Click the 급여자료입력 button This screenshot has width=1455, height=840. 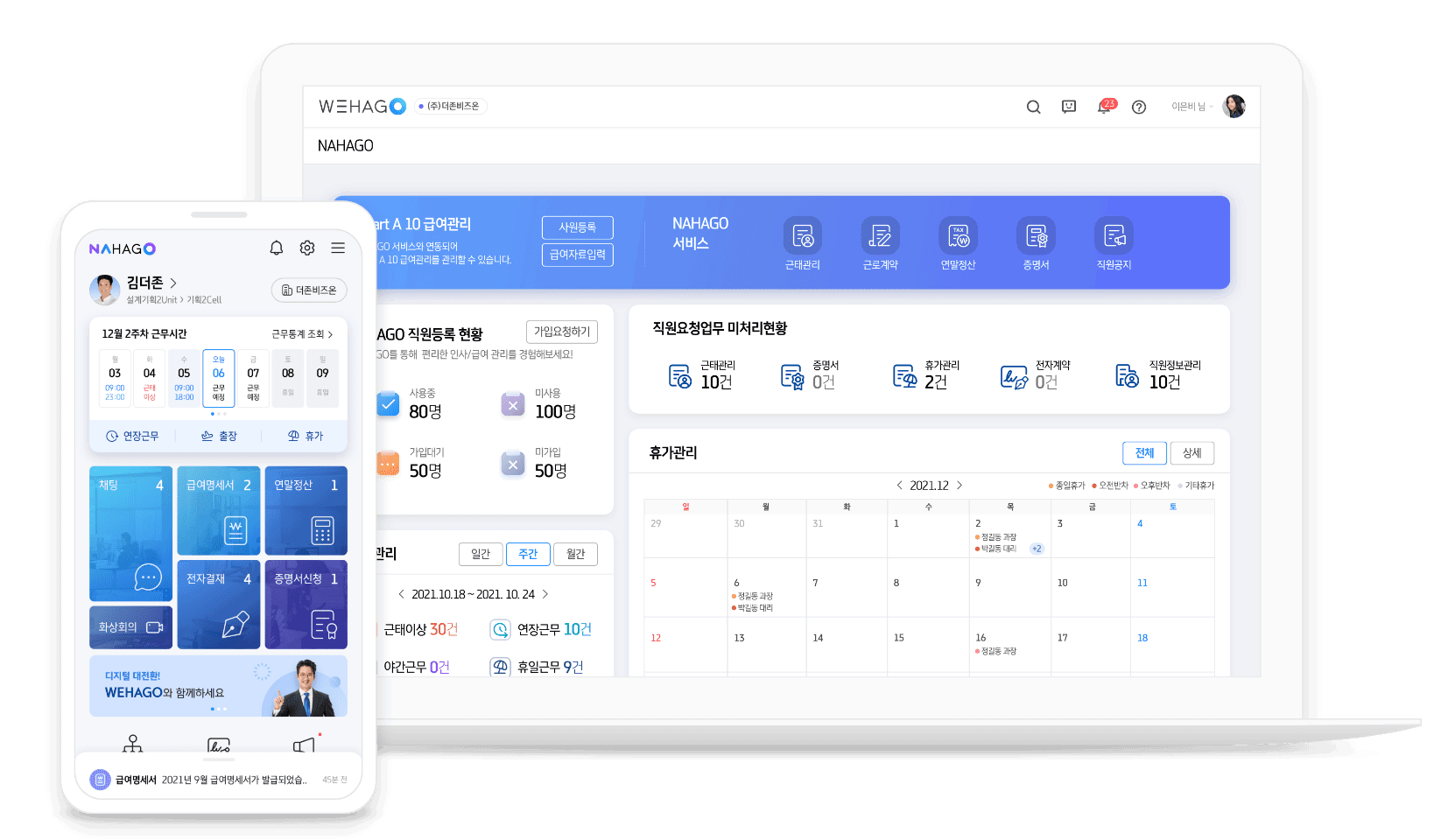tap(578, 255)
